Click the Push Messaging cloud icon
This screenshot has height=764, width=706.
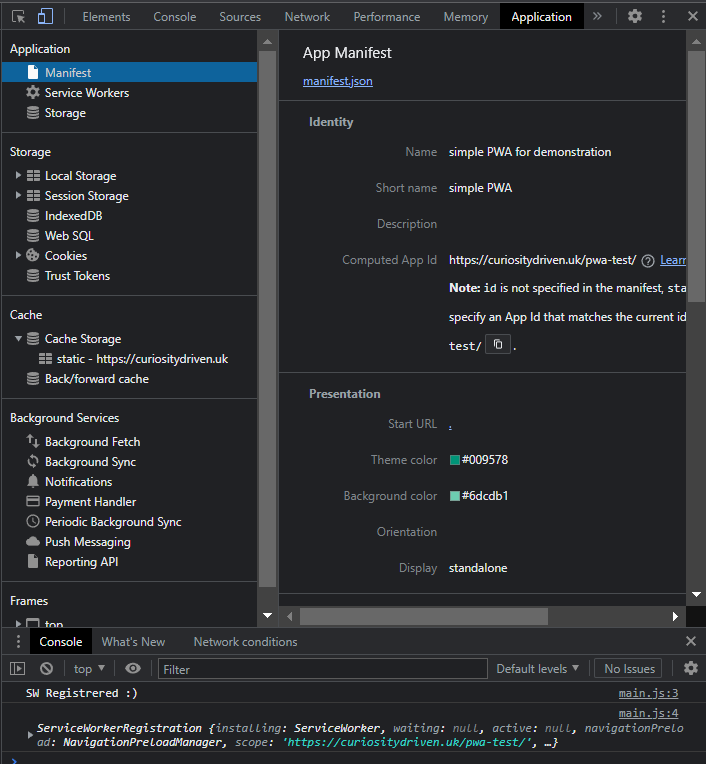click(x=33, y=541)
